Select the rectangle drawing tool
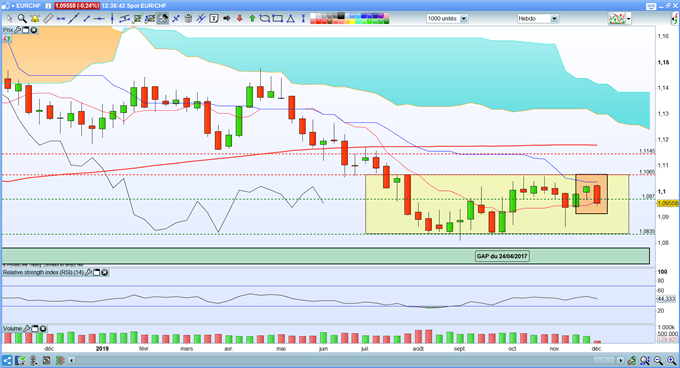Viewport: 680px width, 368px height. pos(278,18)
